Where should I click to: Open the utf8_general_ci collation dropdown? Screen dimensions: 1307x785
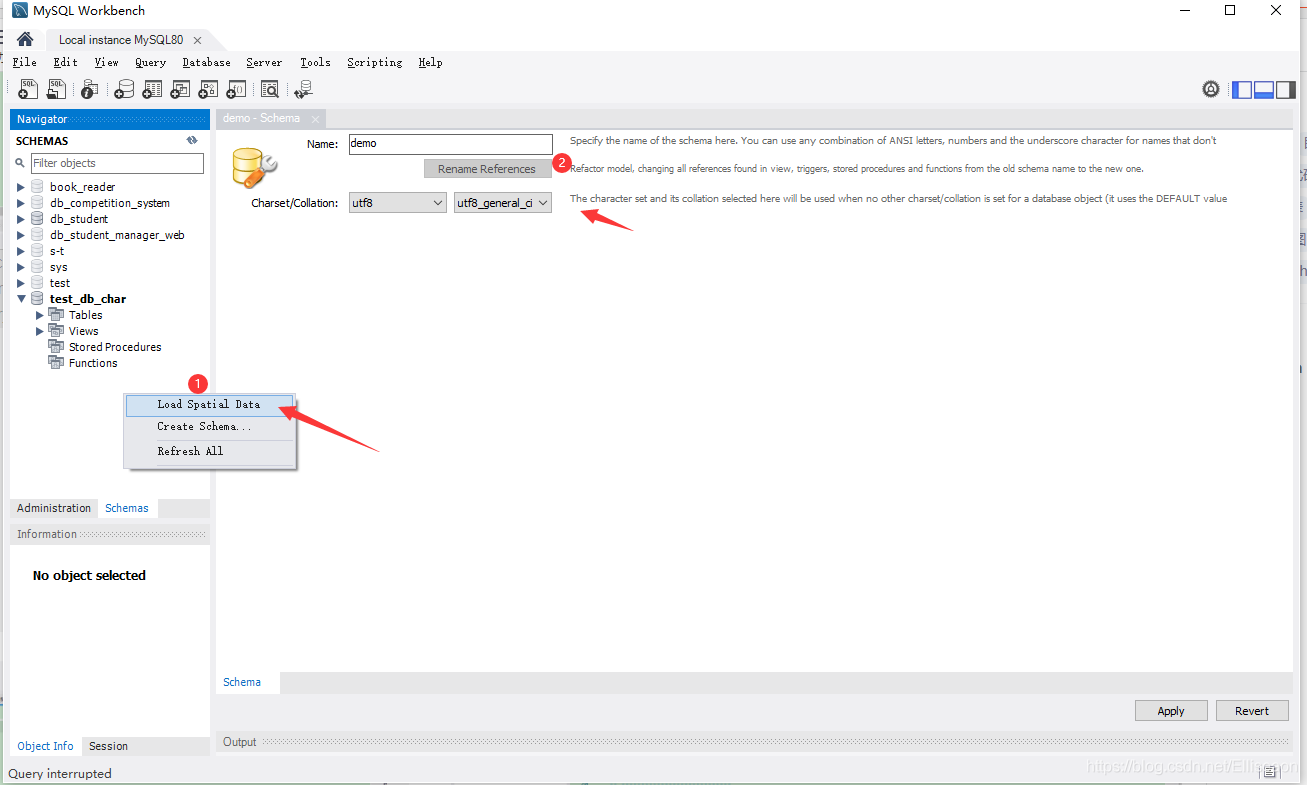tap(503, 203)
